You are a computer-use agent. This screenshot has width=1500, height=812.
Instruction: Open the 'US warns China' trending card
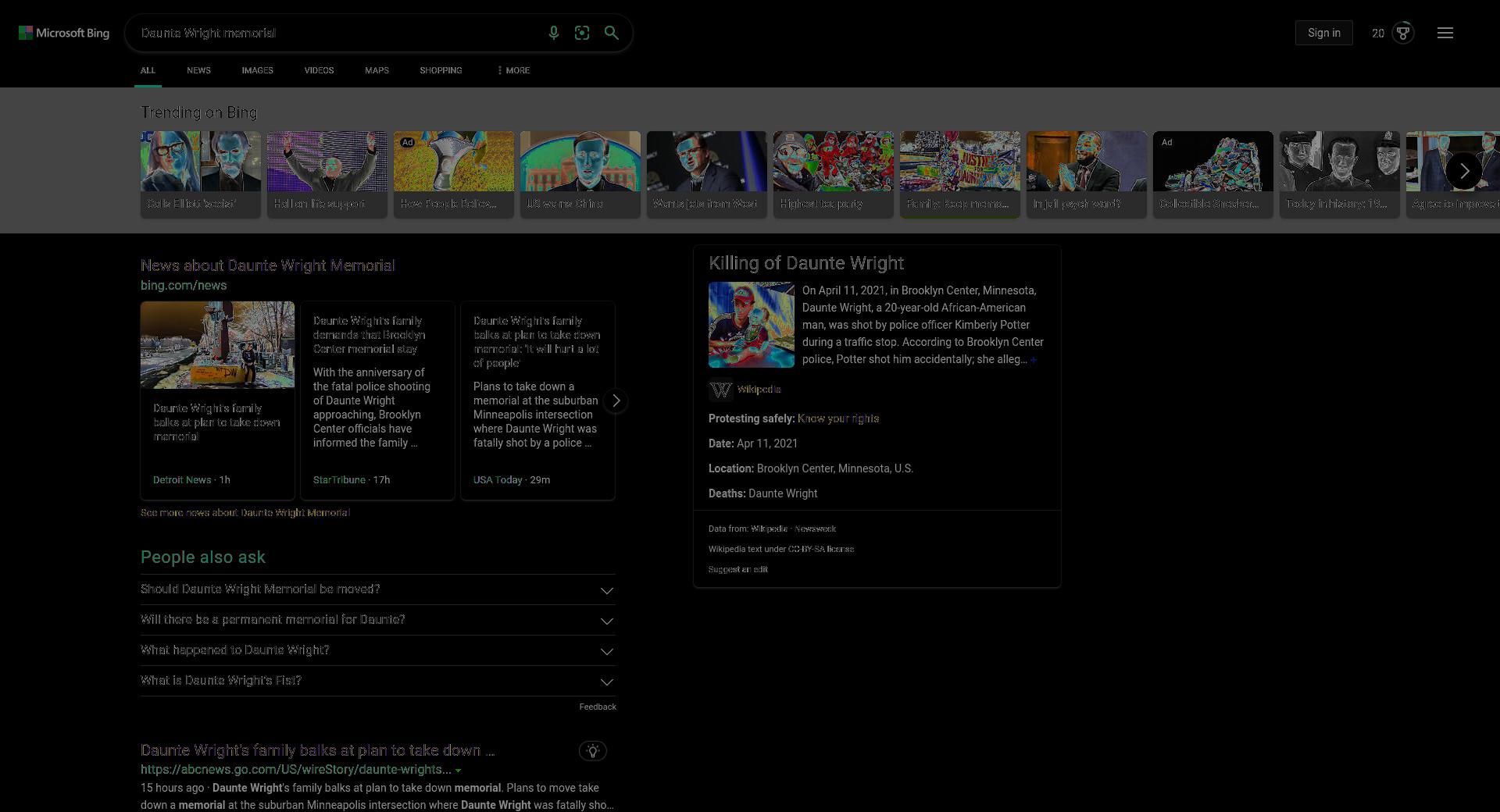coord(580,174)
